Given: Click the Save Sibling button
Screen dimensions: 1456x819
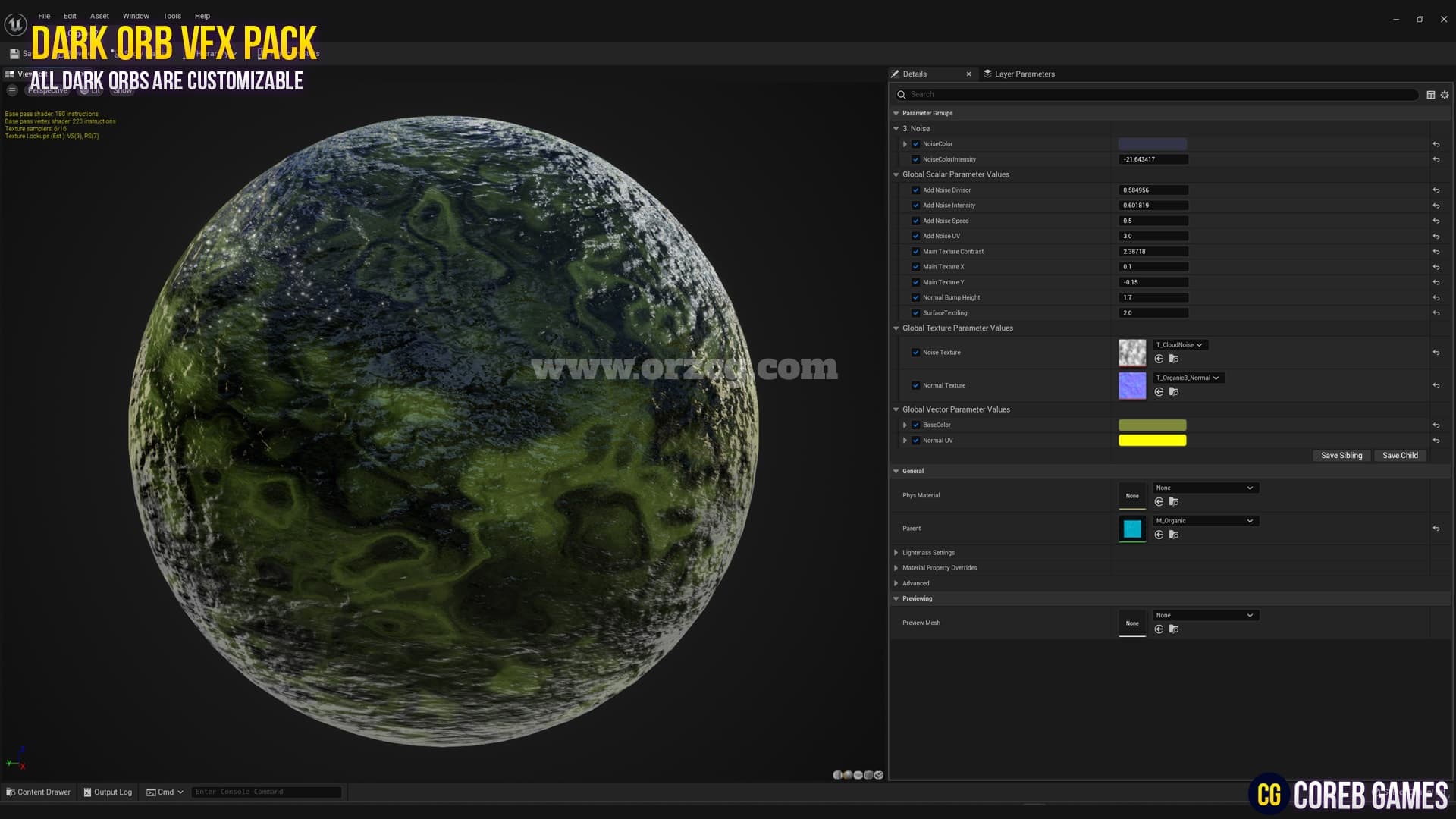Looking at the screenshot, I should [1341, 456].
